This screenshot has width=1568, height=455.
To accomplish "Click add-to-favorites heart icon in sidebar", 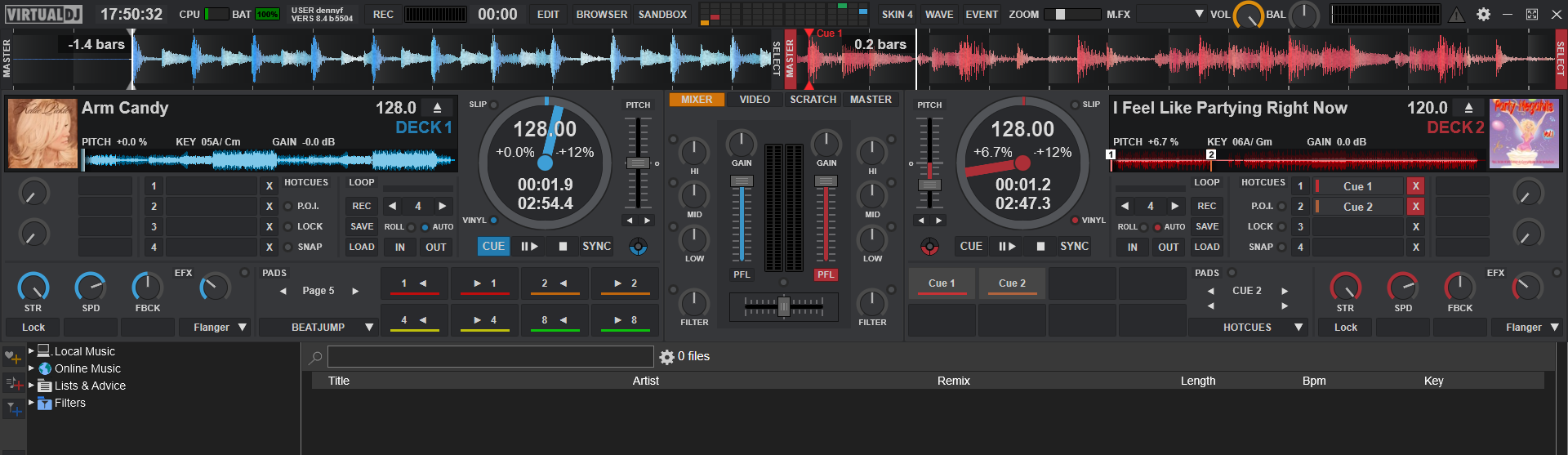I will [x=13, y=357].
